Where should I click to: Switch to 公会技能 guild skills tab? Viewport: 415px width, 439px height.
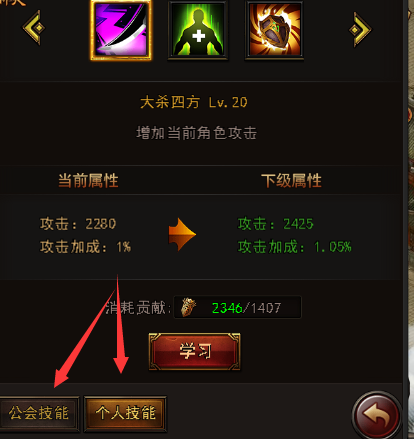point(39,413)
